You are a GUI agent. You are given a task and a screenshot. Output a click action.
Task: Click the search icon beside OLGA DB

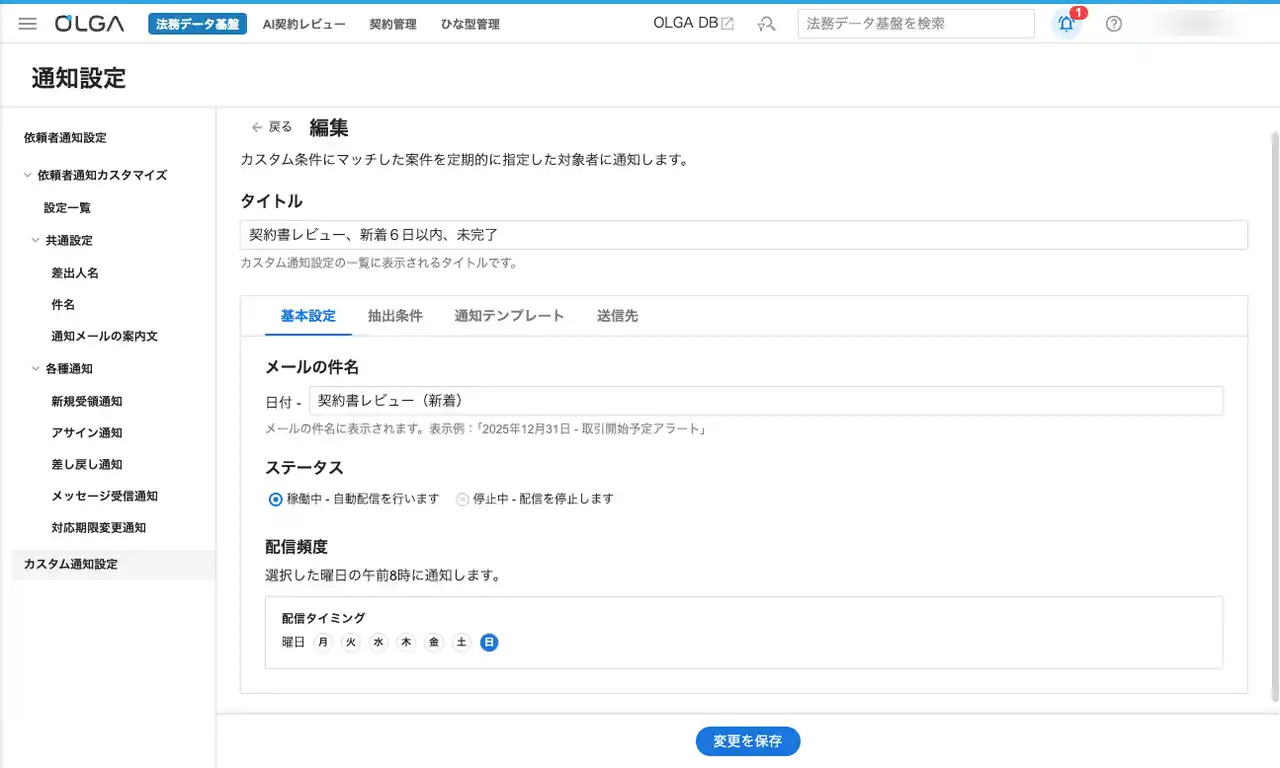[767, 24]
